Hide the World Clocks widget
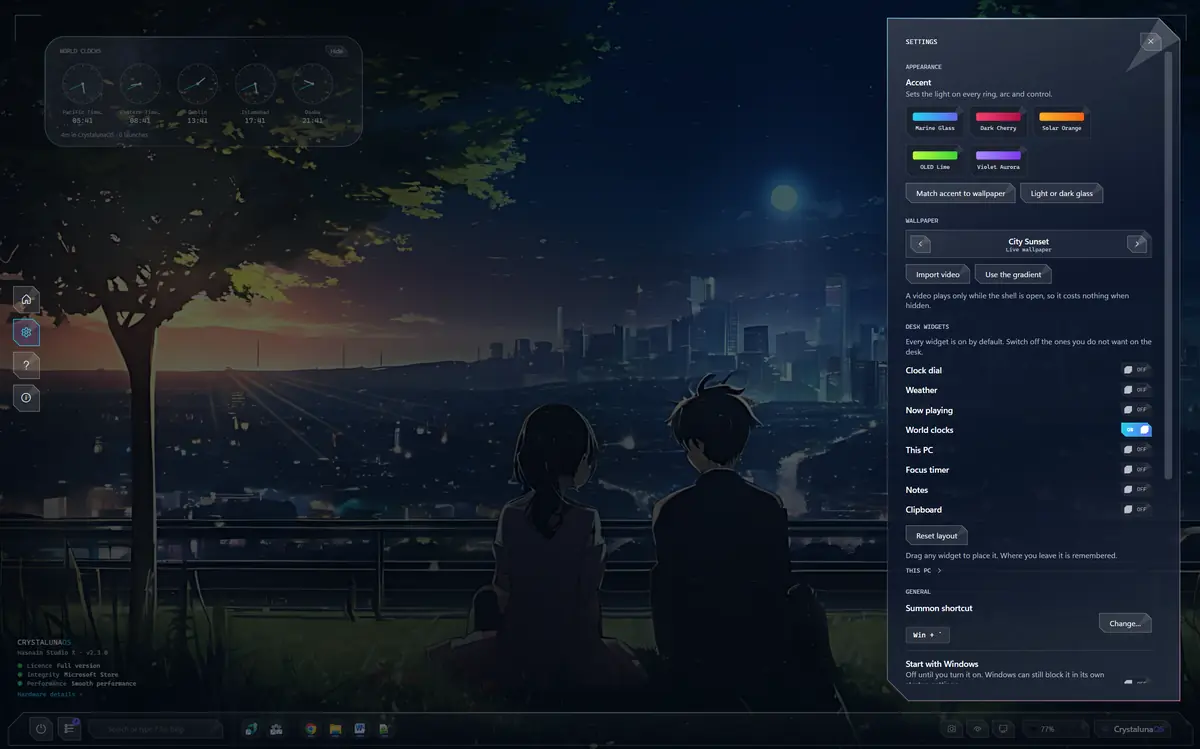The height and width of the screenshot is (749, 1200). [336, 51]
